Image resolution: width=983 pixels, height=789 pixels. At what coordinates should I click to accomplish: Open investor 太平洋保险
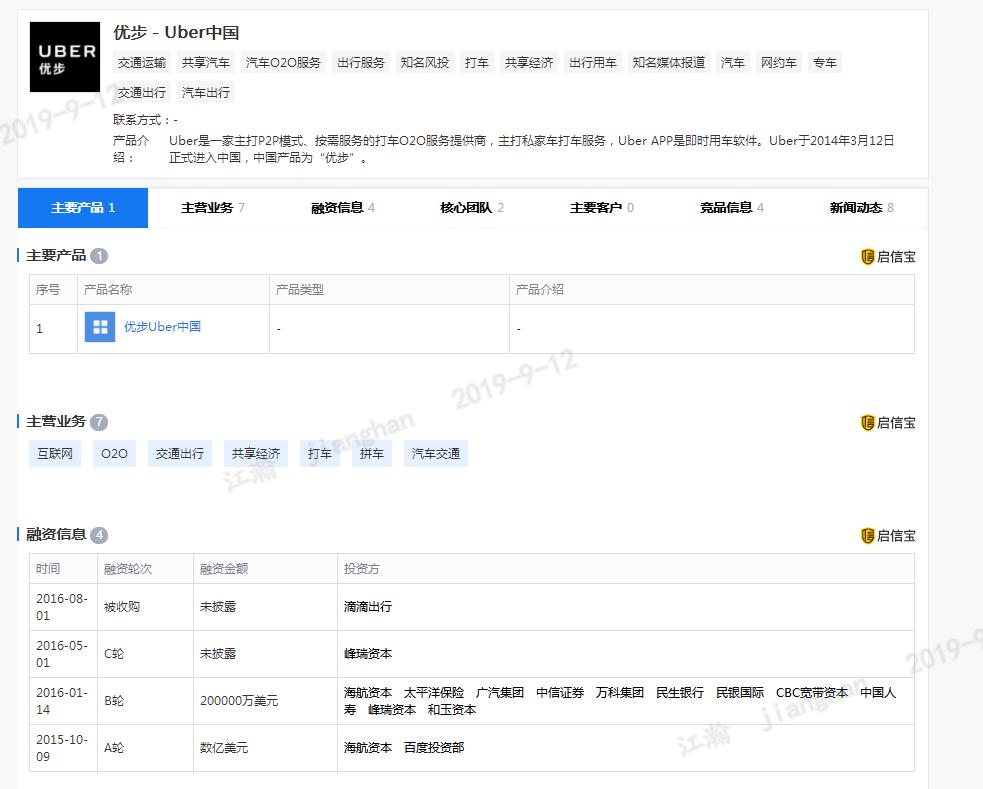434,692
